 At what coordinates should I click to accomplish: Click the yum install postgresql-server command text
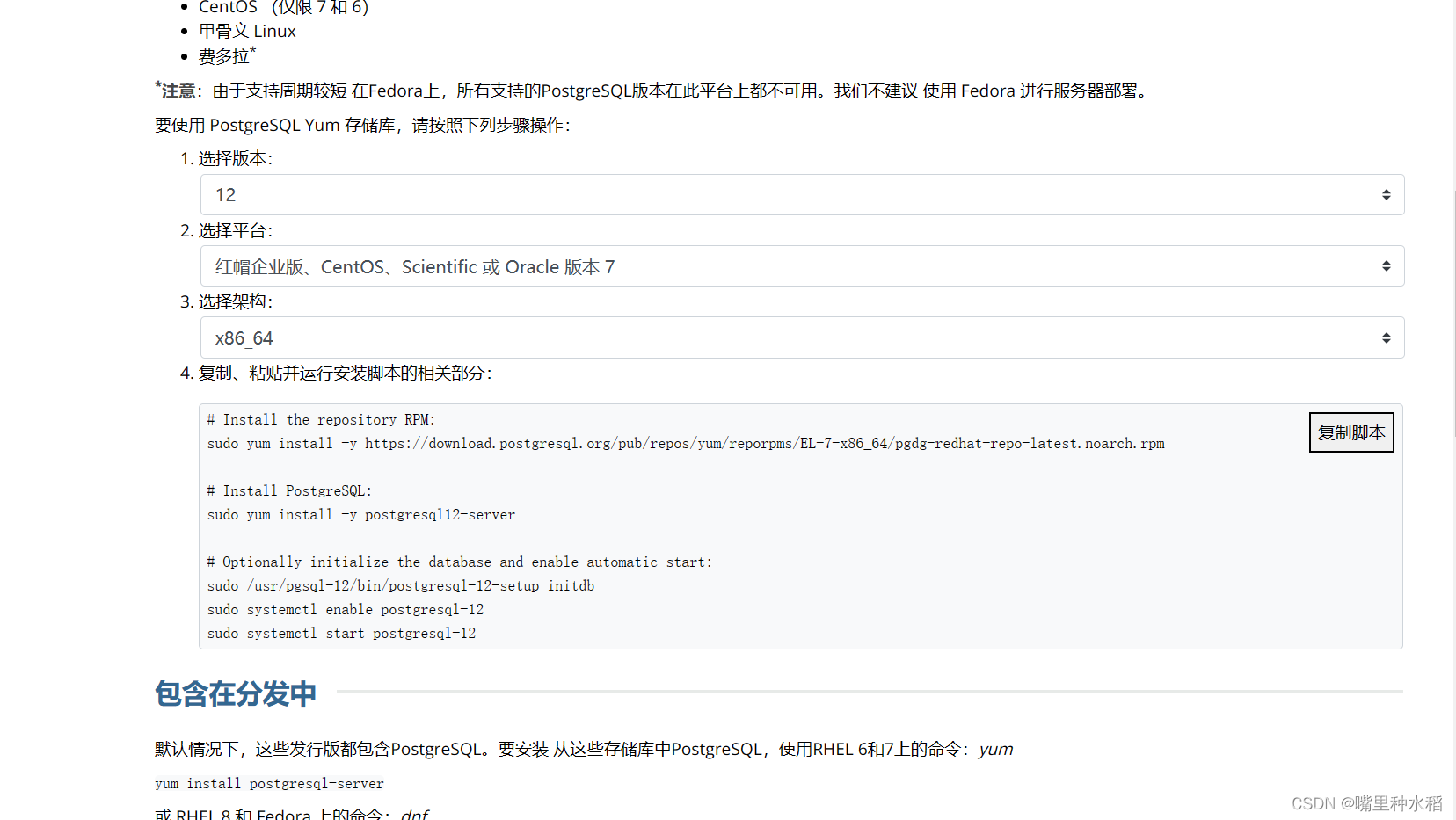coord(268,783)
